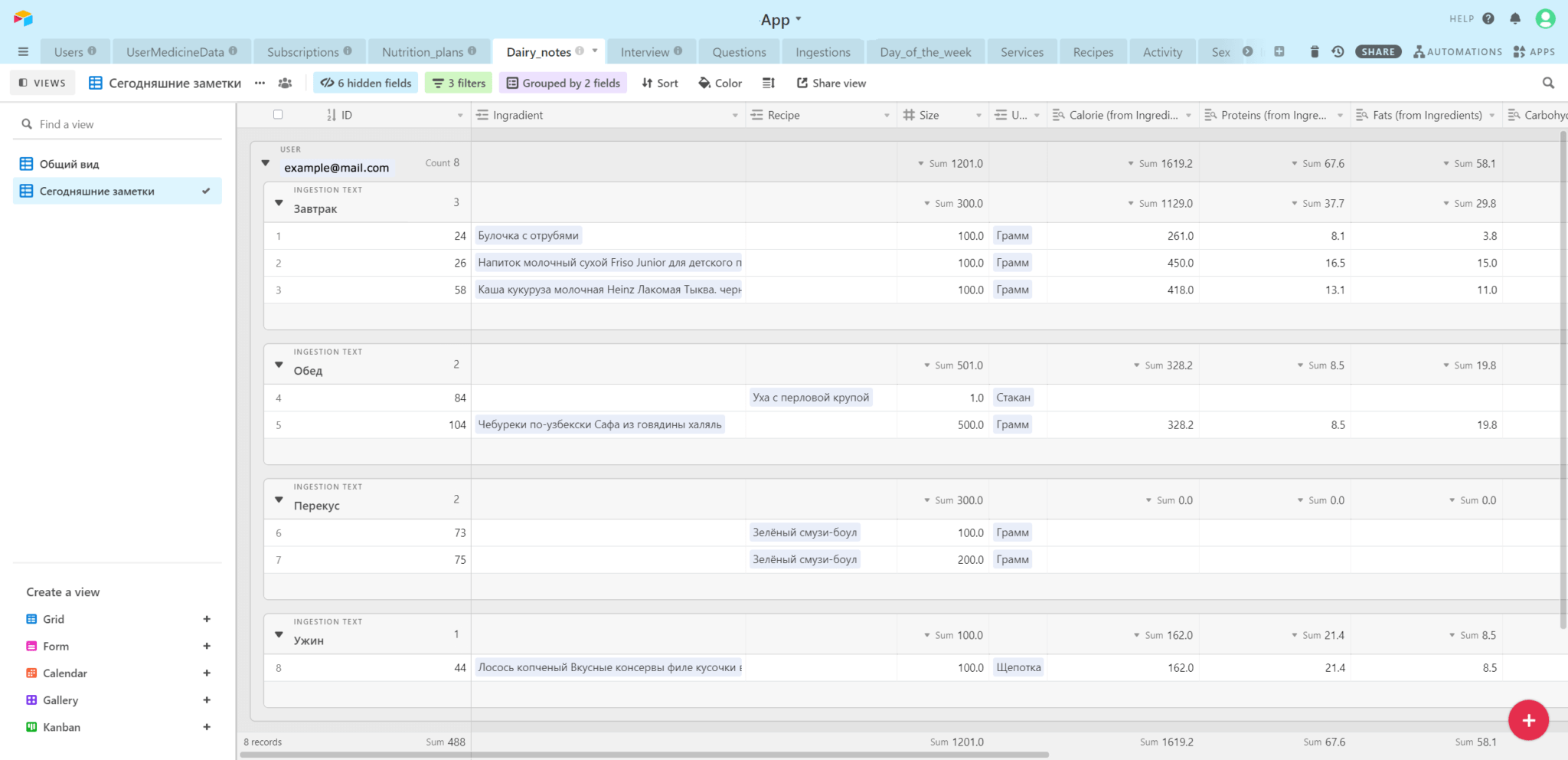Open the Color options button
This screenshot has height=760, width=1568.
720,83
